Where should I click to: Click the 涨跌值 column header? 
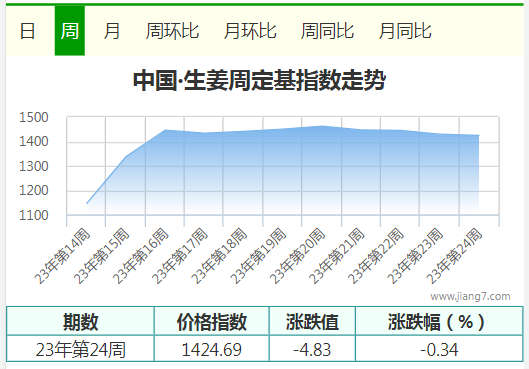click(312, 321)
